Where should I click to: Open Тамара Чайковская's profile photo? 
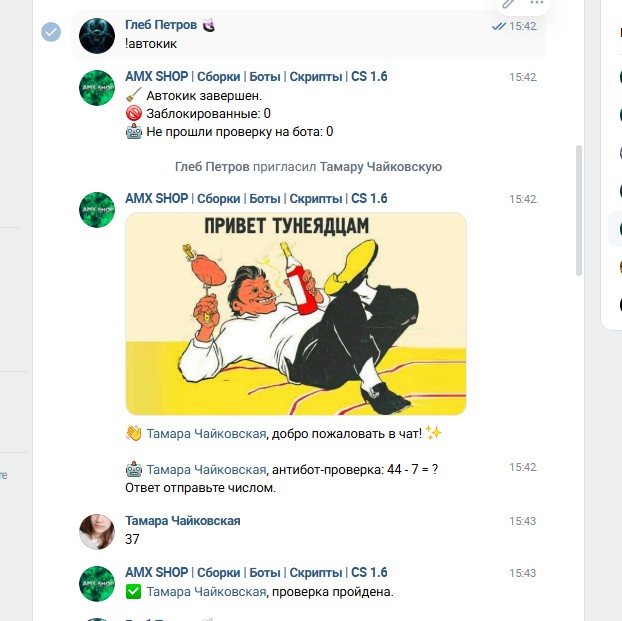97,532
